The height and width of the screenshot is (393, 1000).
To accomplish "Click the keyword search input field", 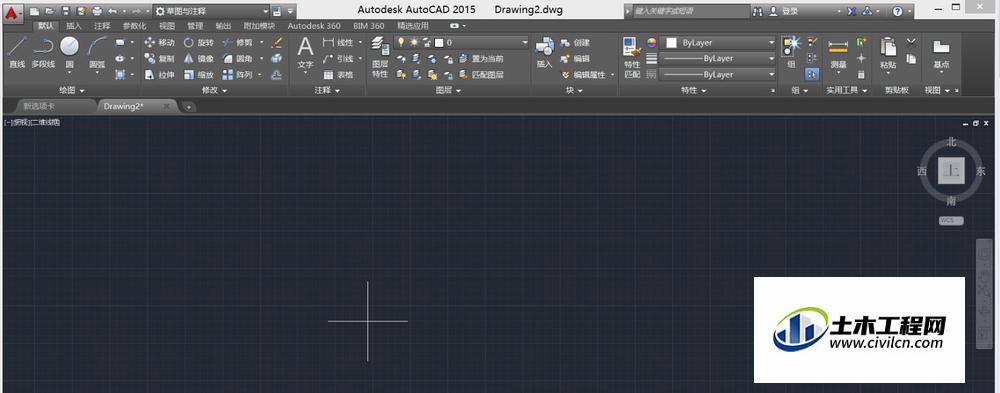I will 691,11.
